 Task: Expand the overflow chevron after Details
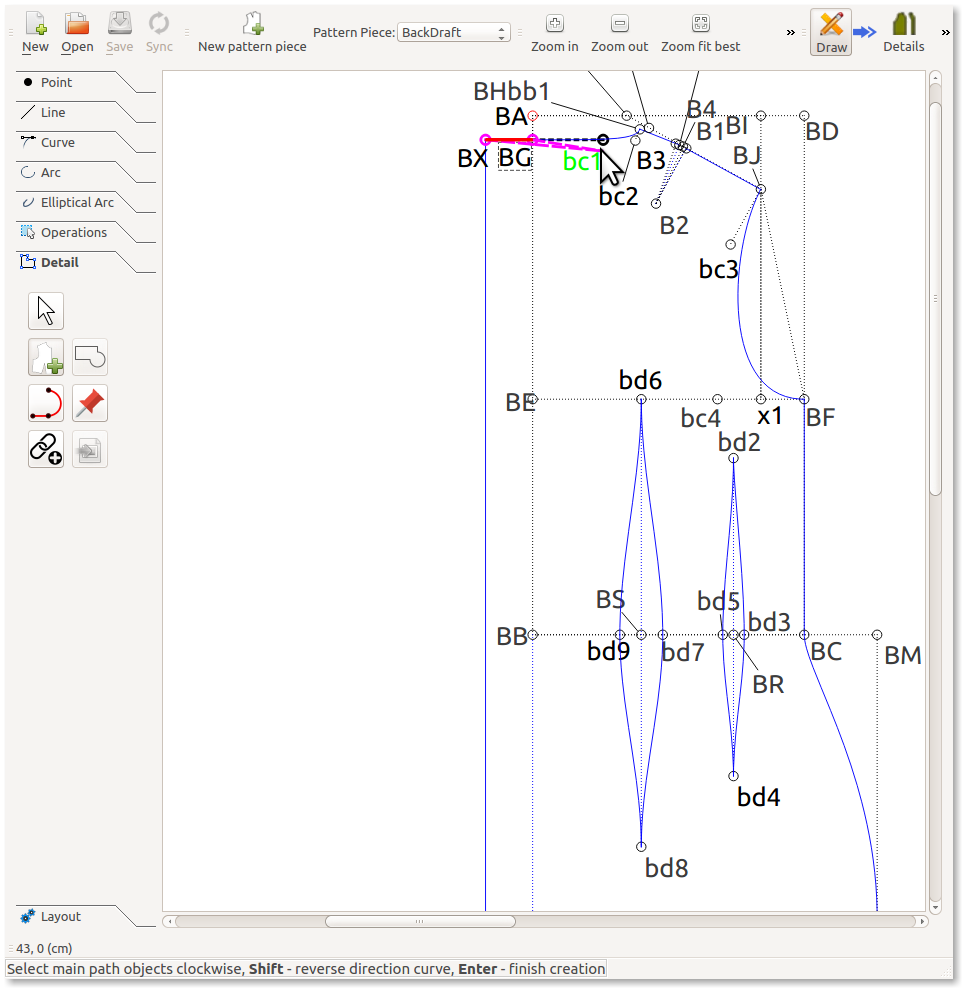tap(946, 33)
